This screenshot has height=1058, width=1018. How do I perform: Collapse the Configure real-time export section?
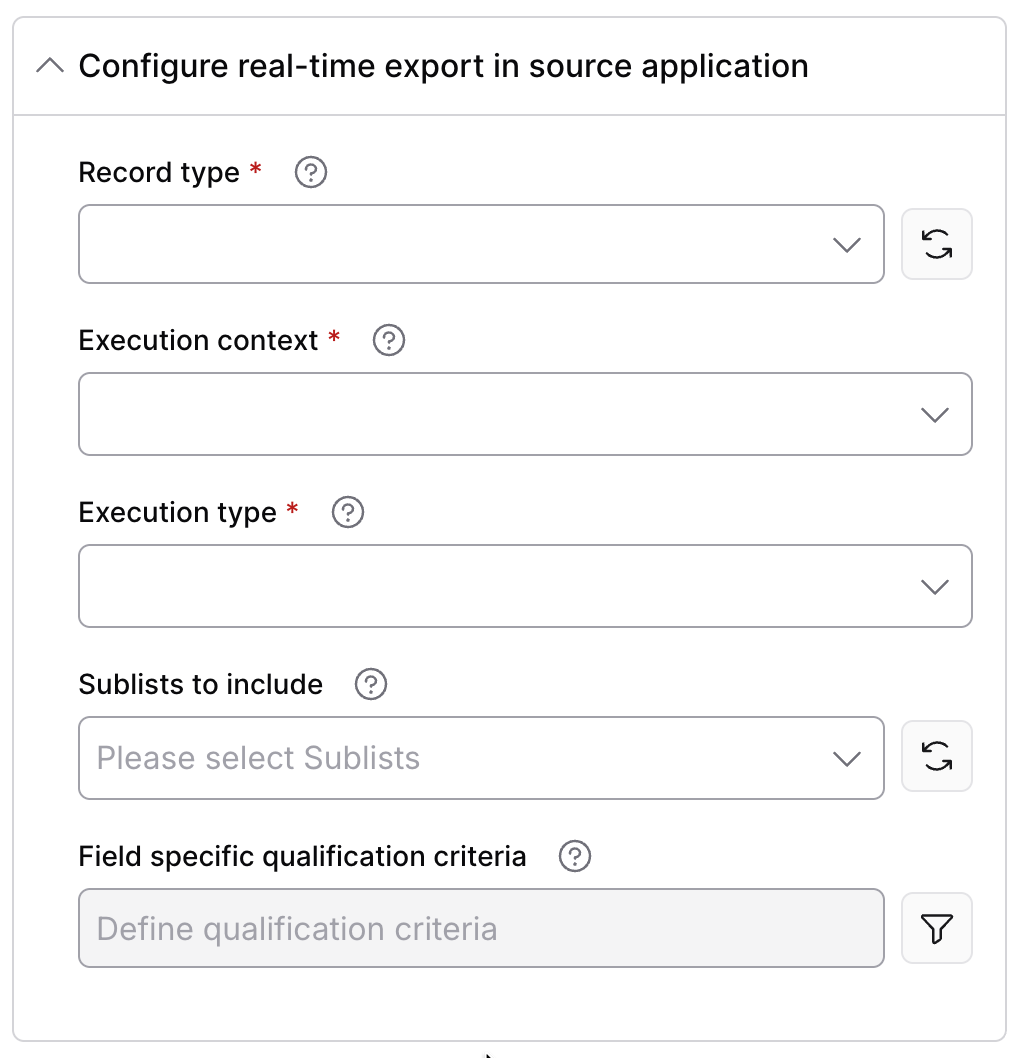49,66
